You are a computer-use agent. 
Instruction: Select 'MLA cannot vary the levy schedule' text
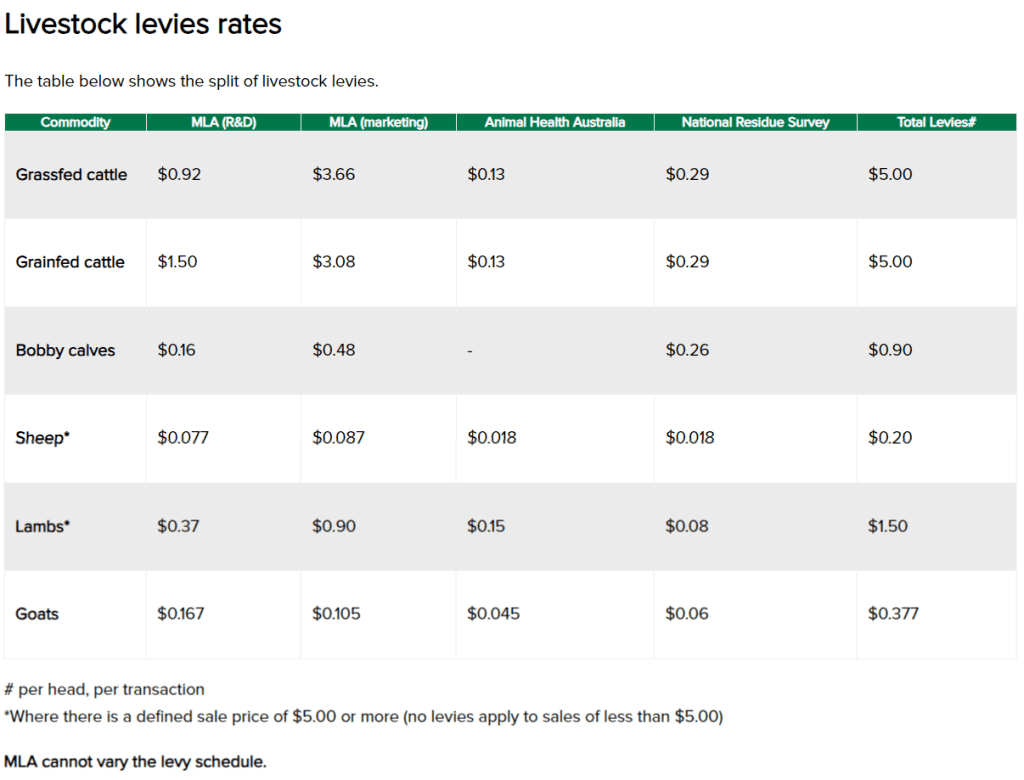[x=135, y=762]
